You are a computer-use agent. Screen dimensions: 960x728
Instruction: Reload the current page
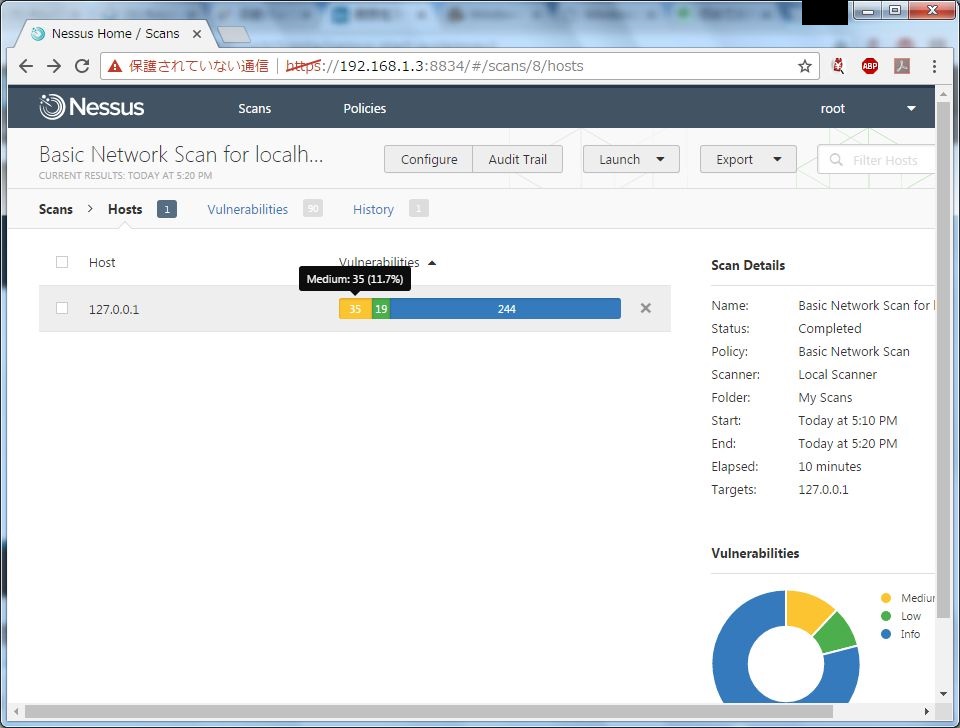coord(82,66)
